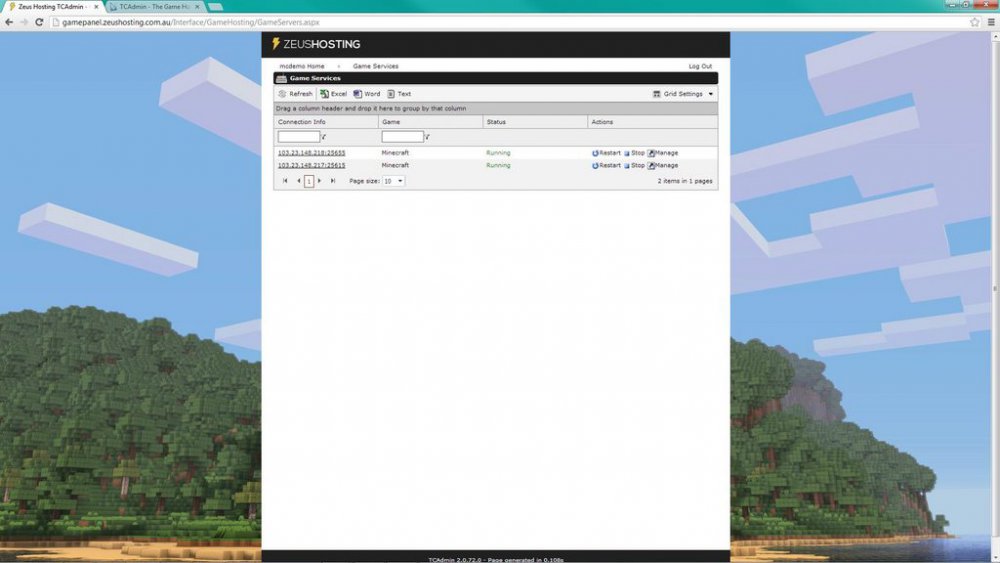Viewport: 1000px width, 563px height.
Task: Log Out of the game panel
Action: [x=700, y=66]
